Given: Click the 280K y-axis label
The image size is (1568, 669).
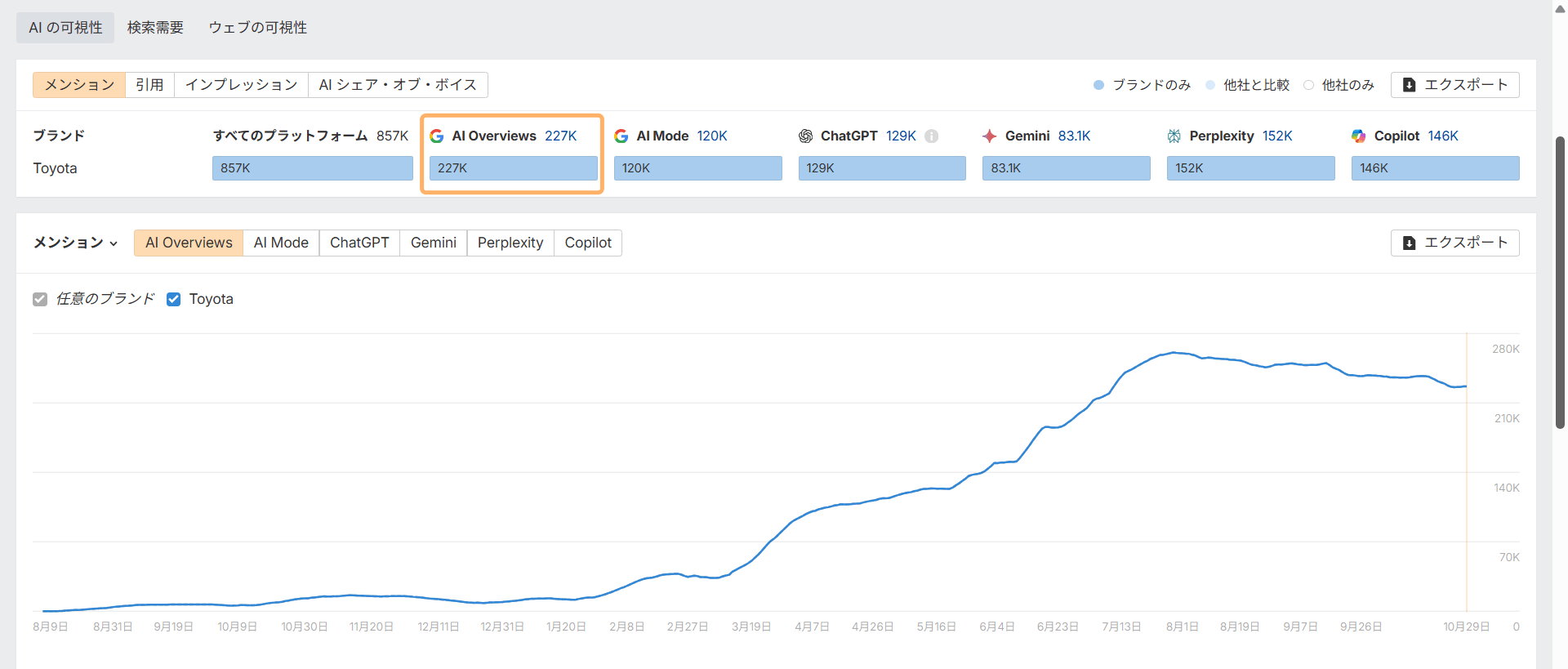Looking at the screenshot, I should 1506,349.
